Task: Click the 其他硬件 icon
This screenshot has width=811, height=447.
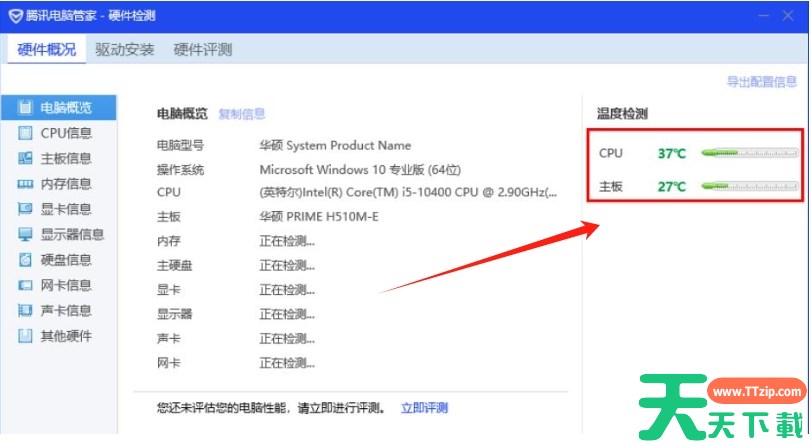Action: pos(25,336)
